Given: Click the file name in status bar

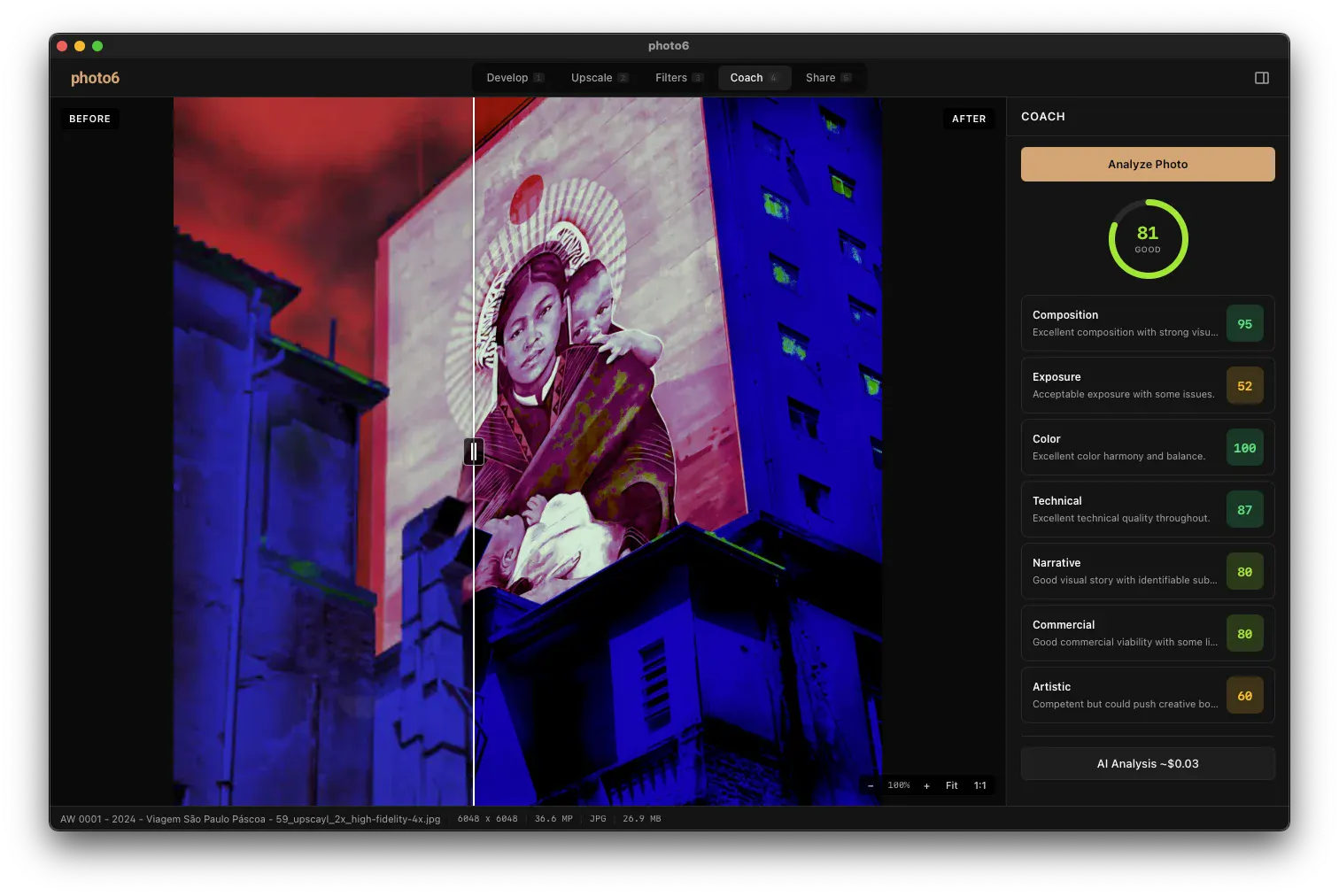Looking at the screenshot, I should (250, 819).
